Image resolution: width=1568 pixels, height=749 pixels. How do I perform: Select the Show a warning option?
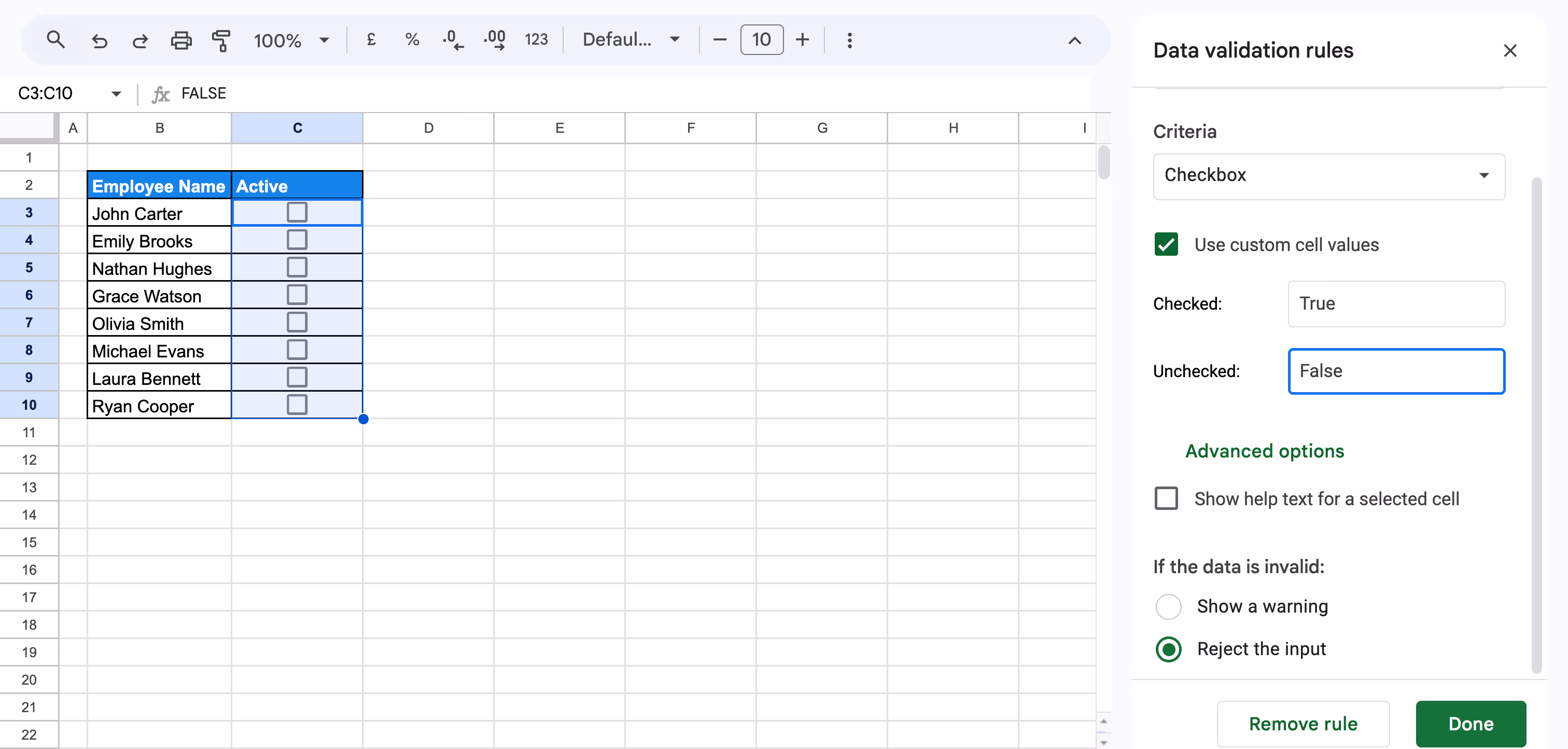pos(1168,606)
